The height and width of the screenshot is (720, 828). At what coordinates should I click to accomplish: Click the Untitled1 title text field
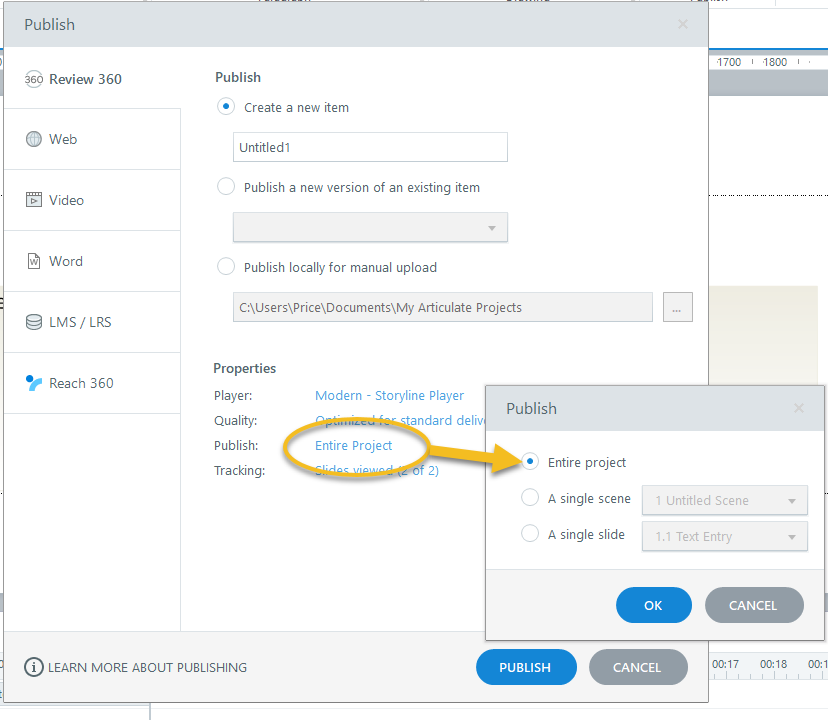coord(370,147)
